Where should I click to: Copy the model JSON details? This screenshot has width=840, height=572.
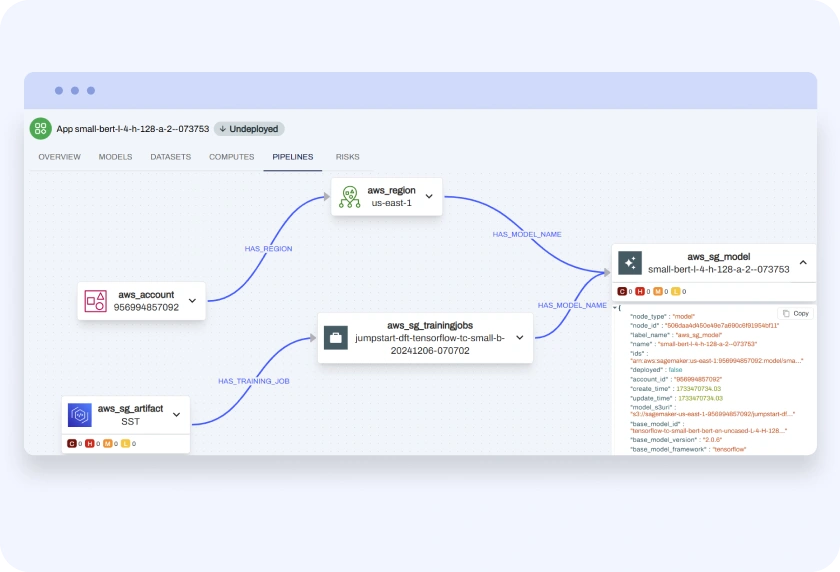[796, 313]
